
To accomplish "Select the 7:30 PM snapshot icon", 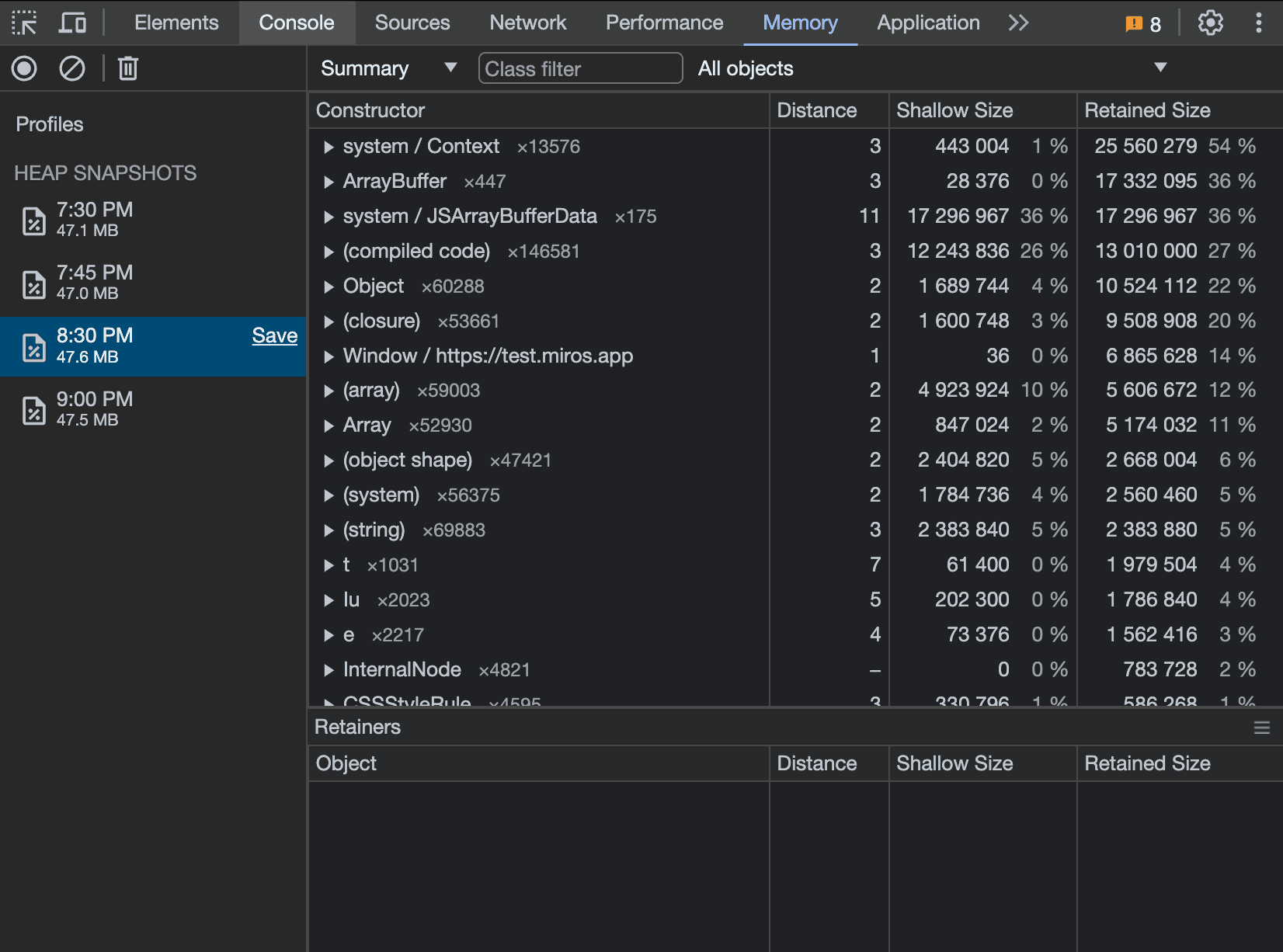I will (33, 221).
